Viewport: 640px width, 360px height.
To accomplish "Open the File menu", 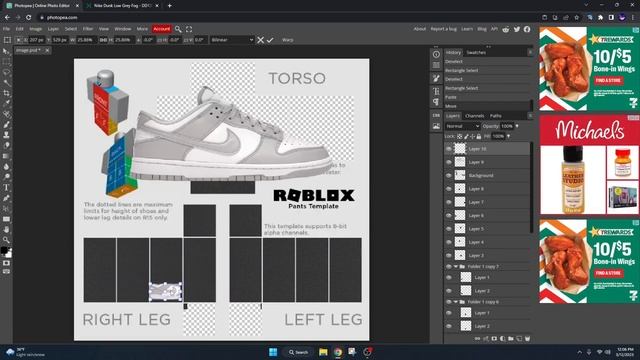I will pyautogui.click(x=7, y=29).
